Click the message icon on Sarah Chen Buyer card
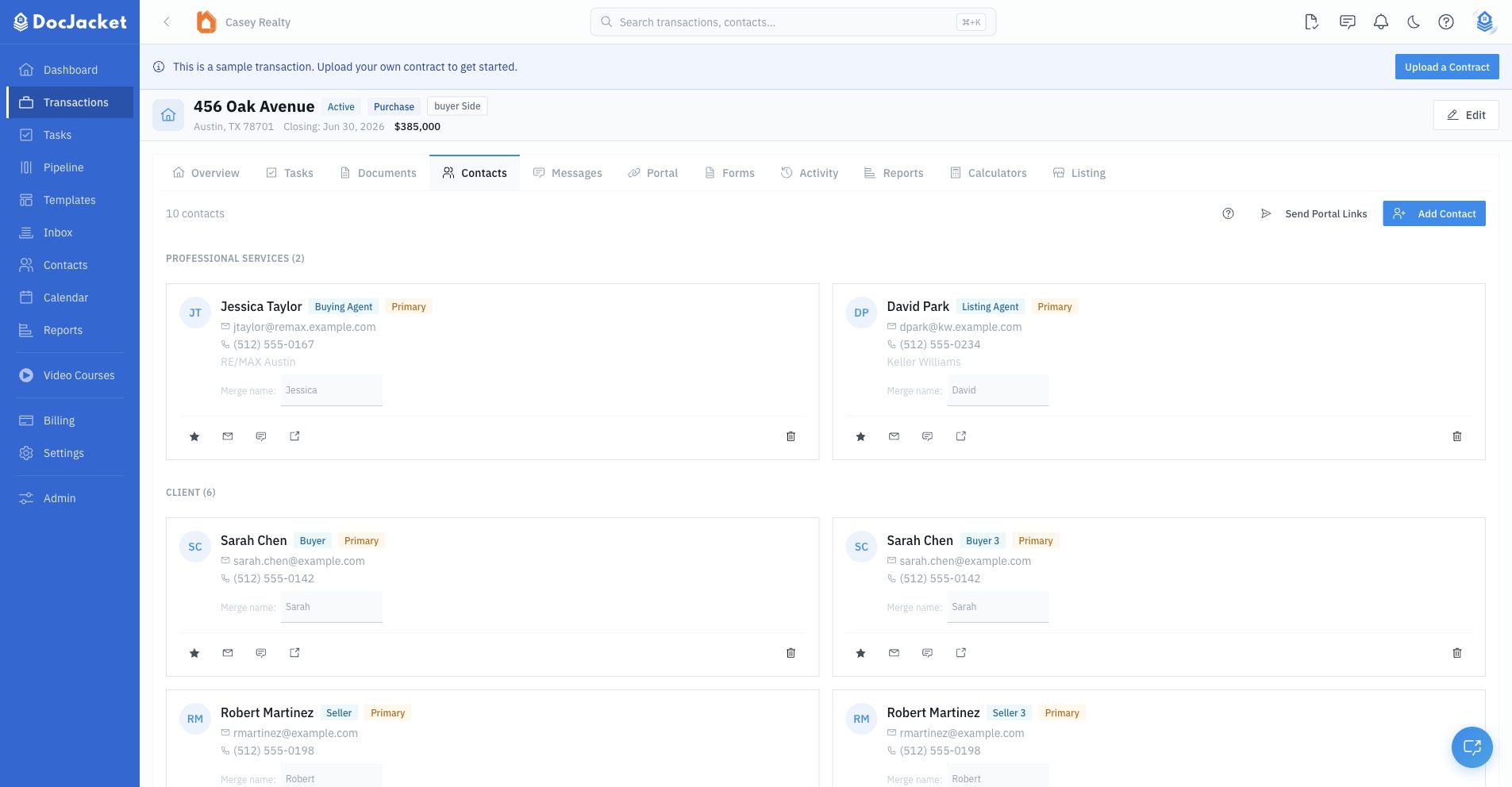This screenshot has width=1512, height=787. [x=261, y=653]
